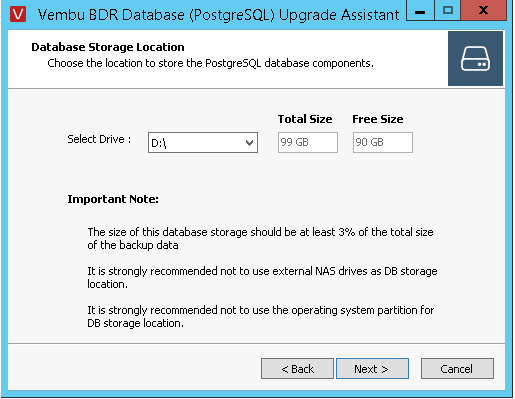The width and height of the screenshot is (515, 399).
Task: Click the Important Note heading
Action: (x=113, y=199)
